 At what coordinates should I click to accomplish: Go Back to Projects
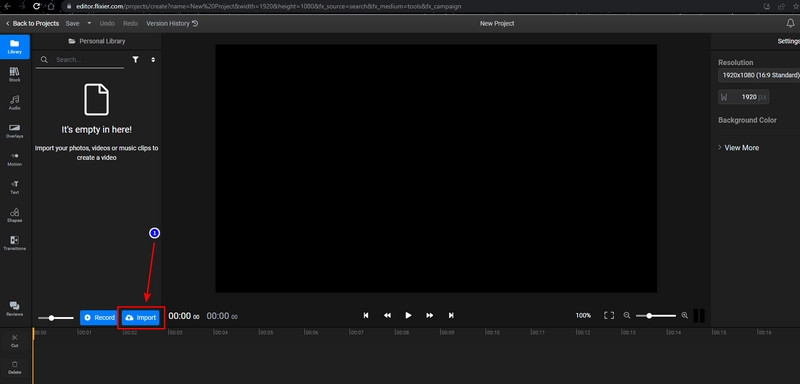pos(32,23)
